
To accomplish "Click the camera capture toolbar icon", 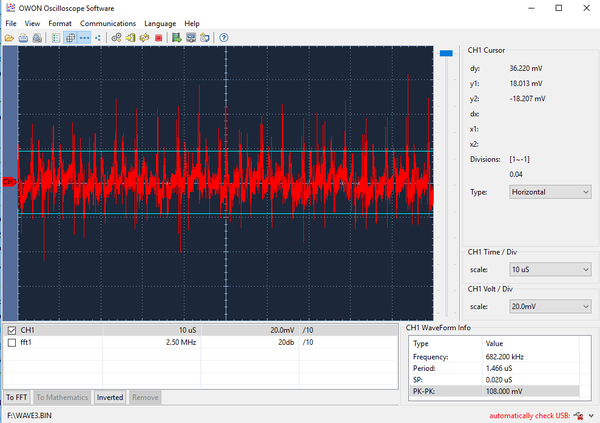I will pos(205,38).
